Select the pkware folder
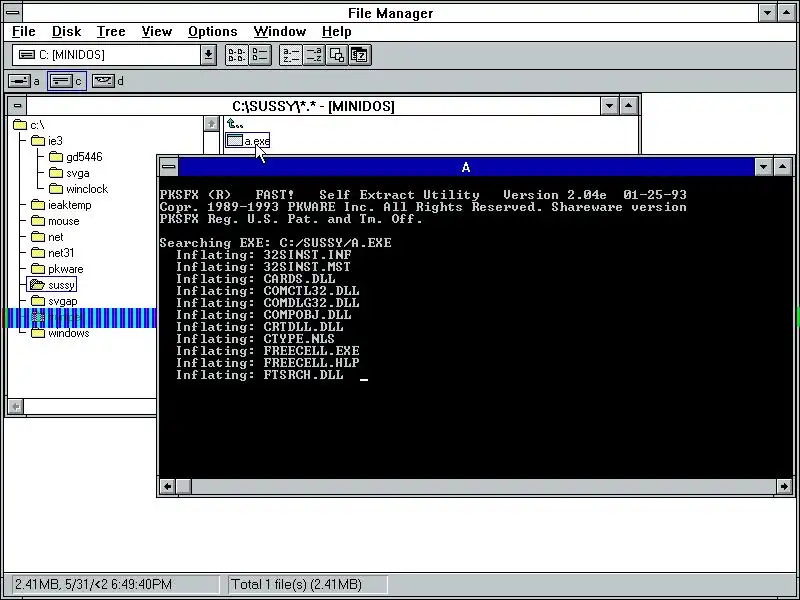This screenshot has width=800, height=600. 57,269
